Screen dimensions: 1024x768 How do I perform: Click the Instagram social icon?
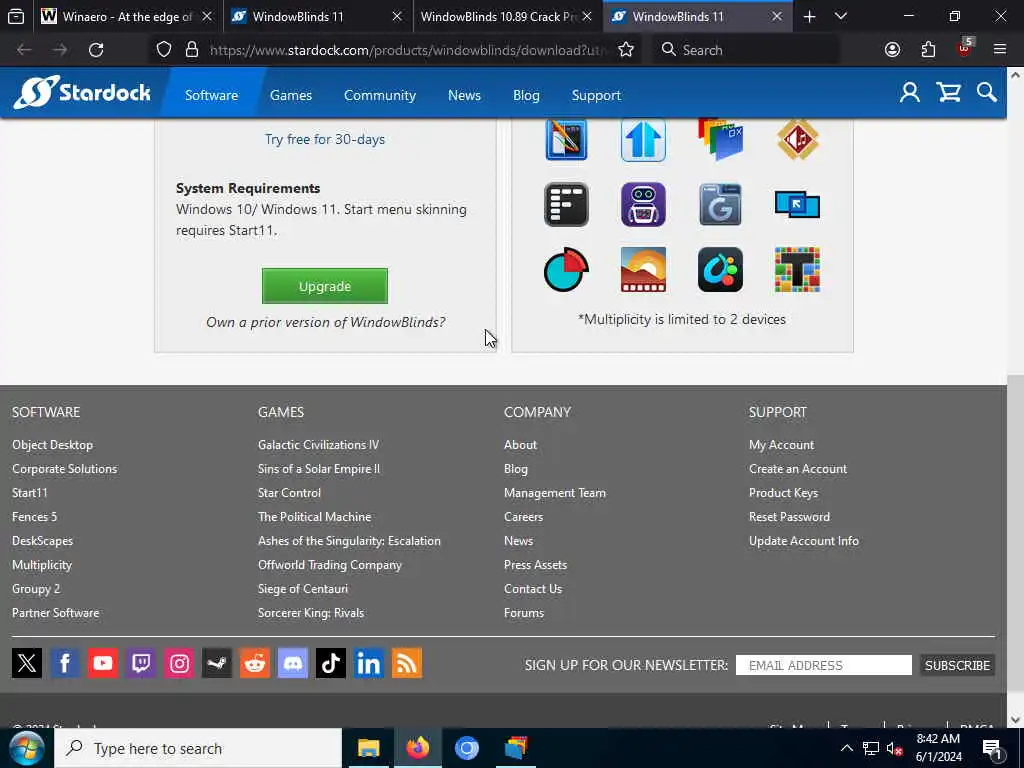(179, 663)
